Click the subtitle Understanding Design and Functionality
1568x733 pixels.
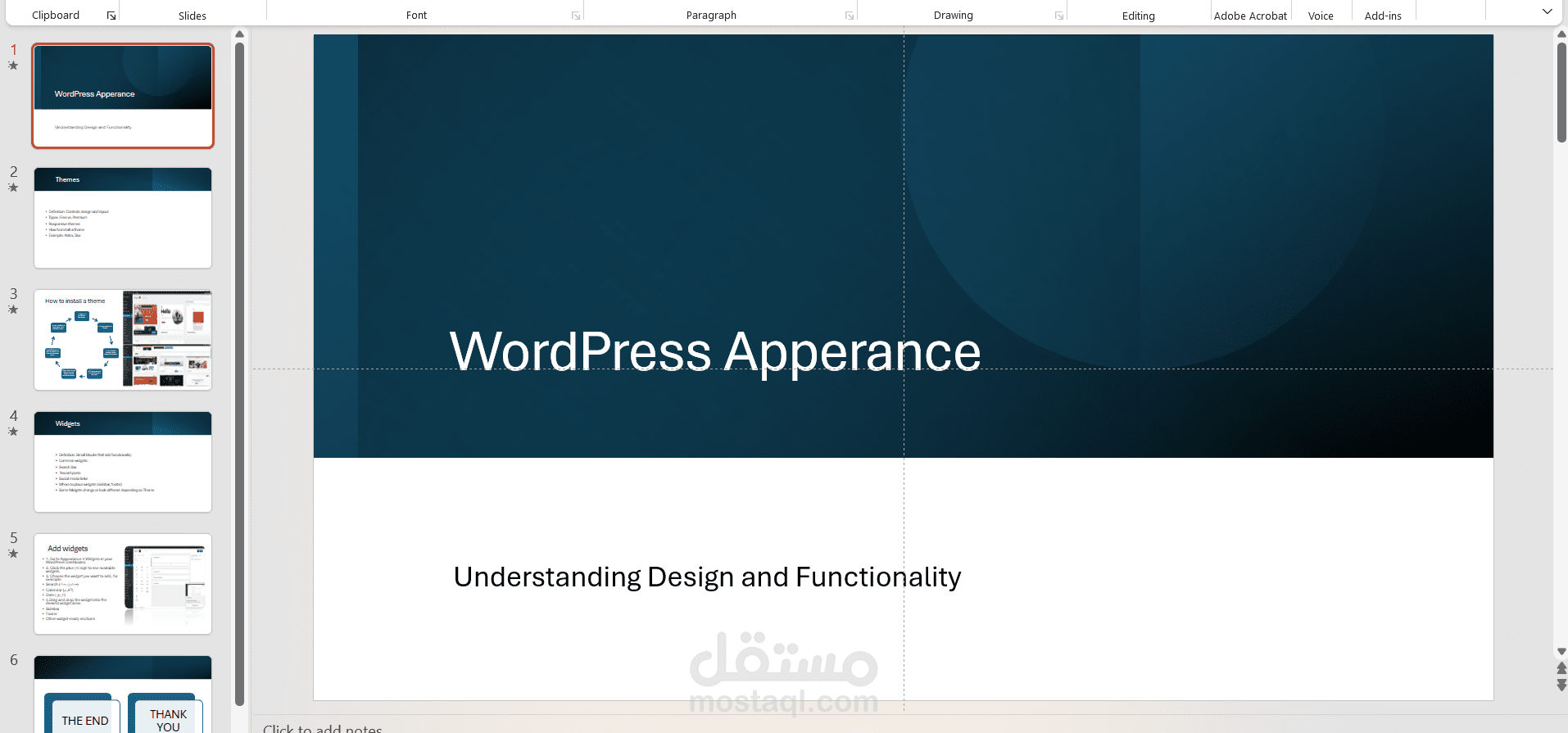[708, 577]
